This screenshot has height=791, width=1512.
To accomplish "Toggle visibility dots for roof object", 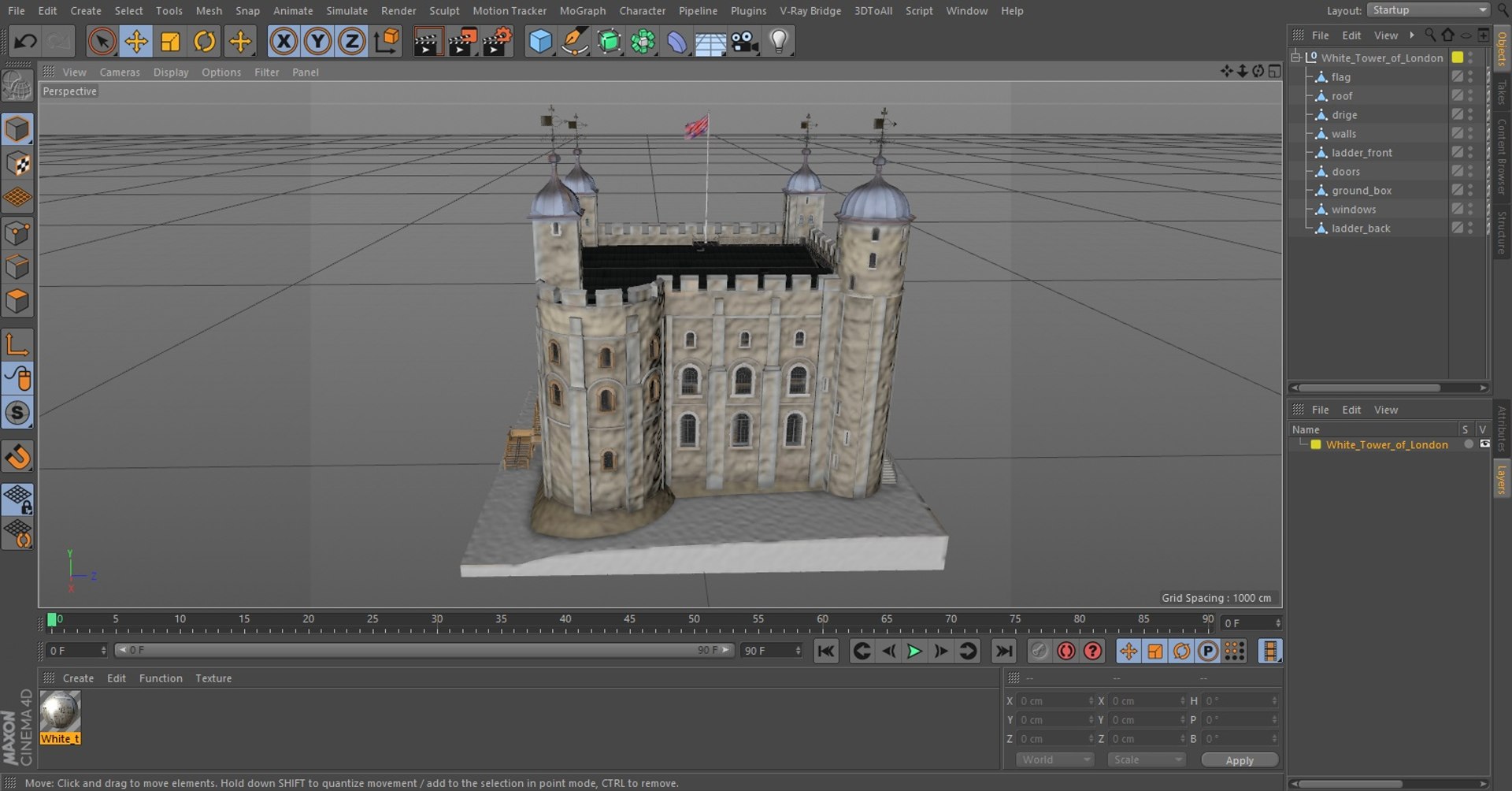I will [1470, 96].
